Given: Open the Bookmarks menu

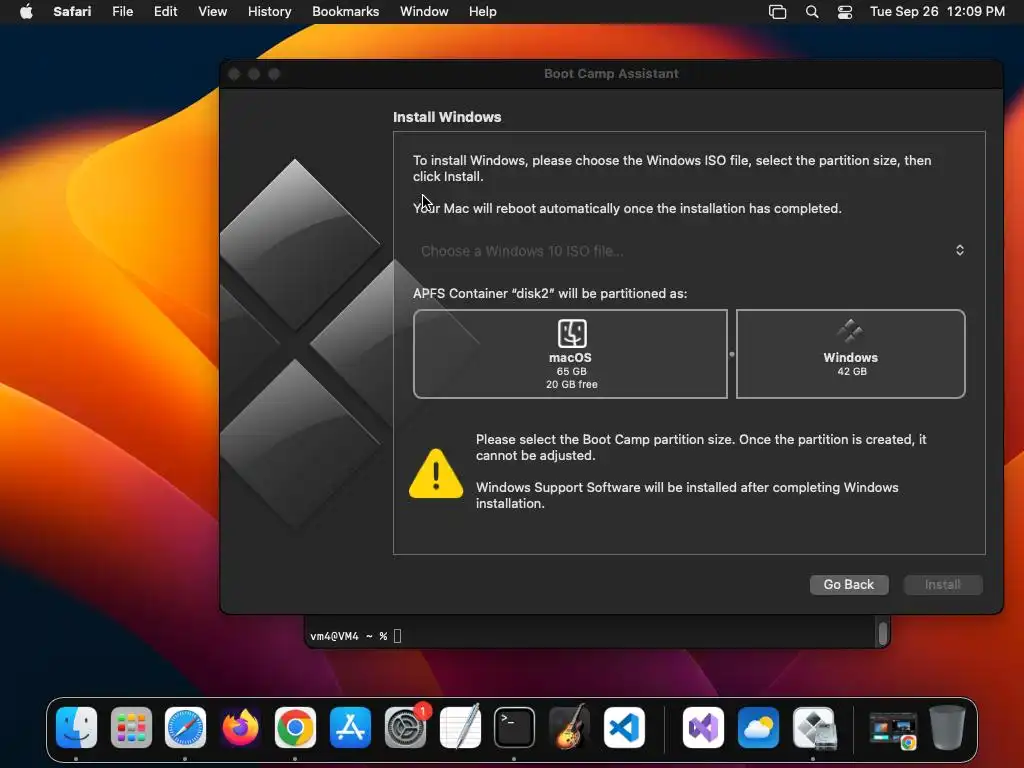Looking at the screenshot, I should (x=345, y=12).
